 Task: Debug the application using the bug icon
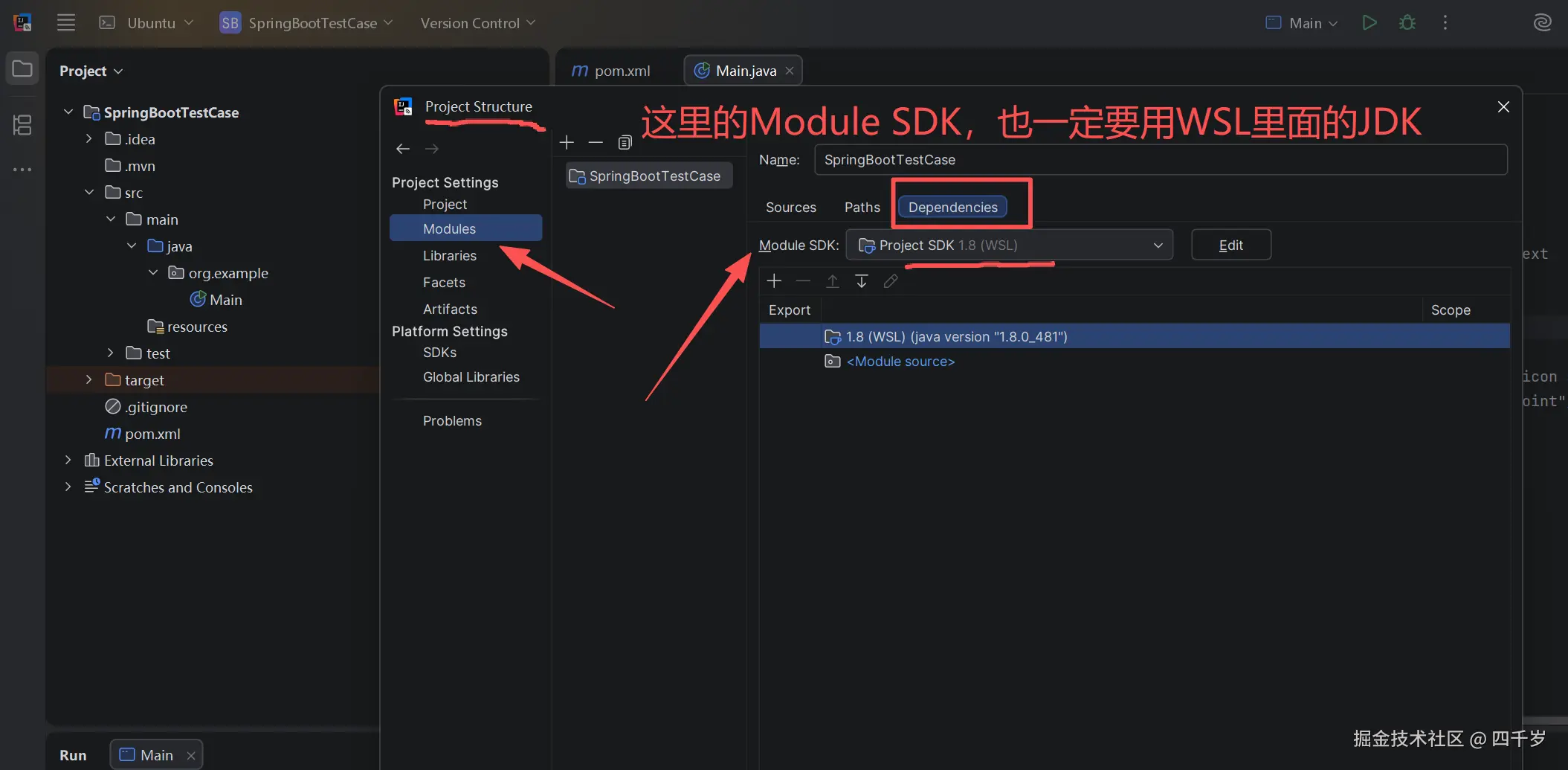tap(1406, 22)
